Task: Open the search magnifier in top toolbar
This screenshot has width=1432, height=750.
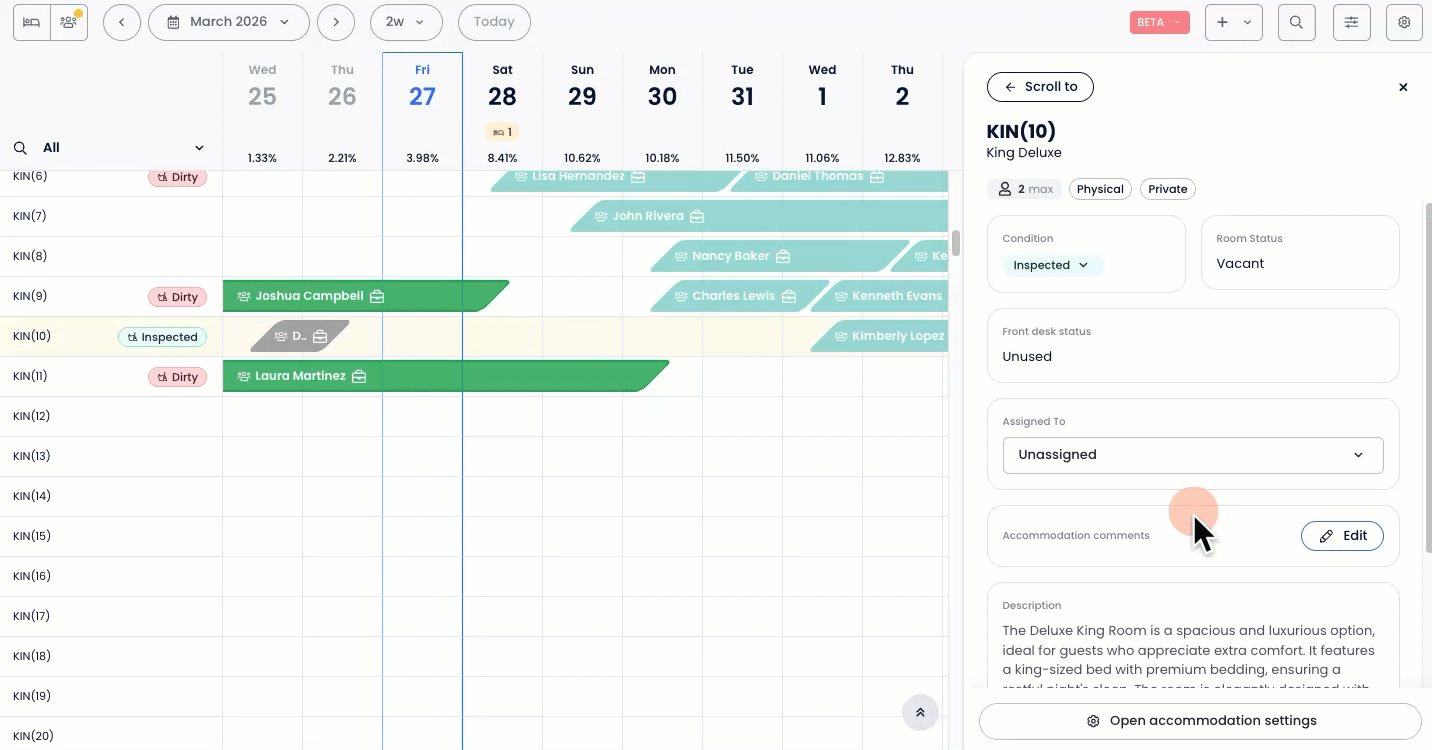Action: (1296, 22)
